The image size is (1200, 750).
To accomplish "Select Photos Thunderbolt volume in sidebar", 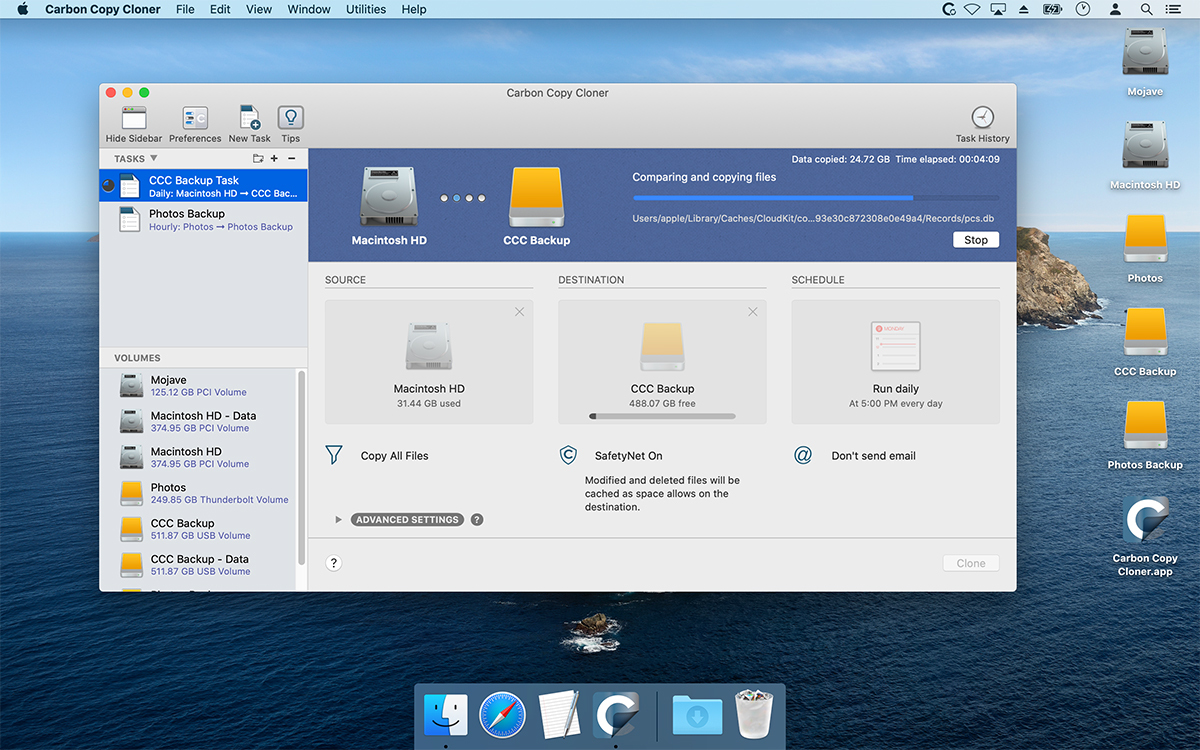I will [198, 494].
